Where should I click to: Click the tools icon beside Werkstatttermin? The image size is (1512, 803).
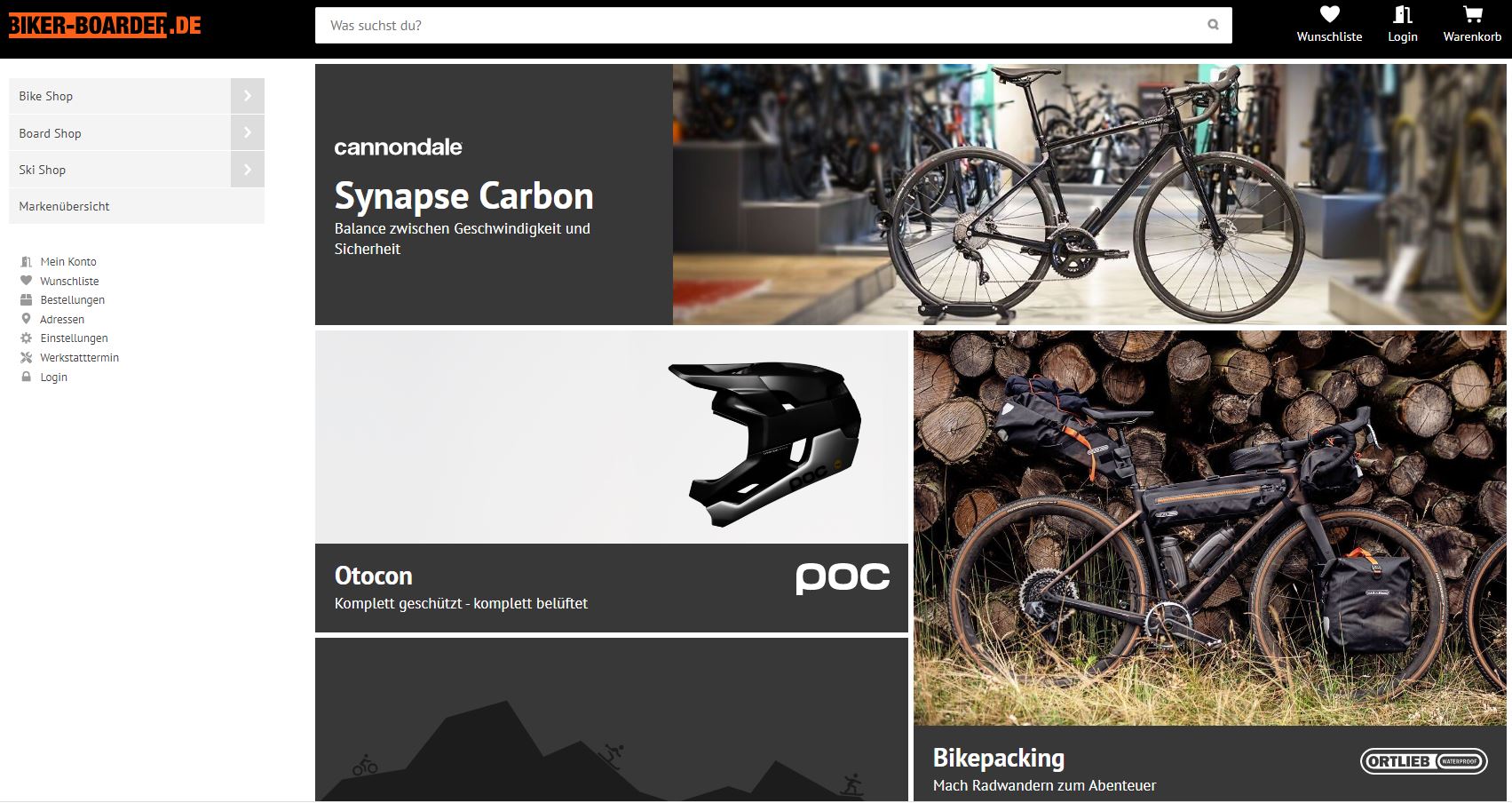tap(26, 358)
